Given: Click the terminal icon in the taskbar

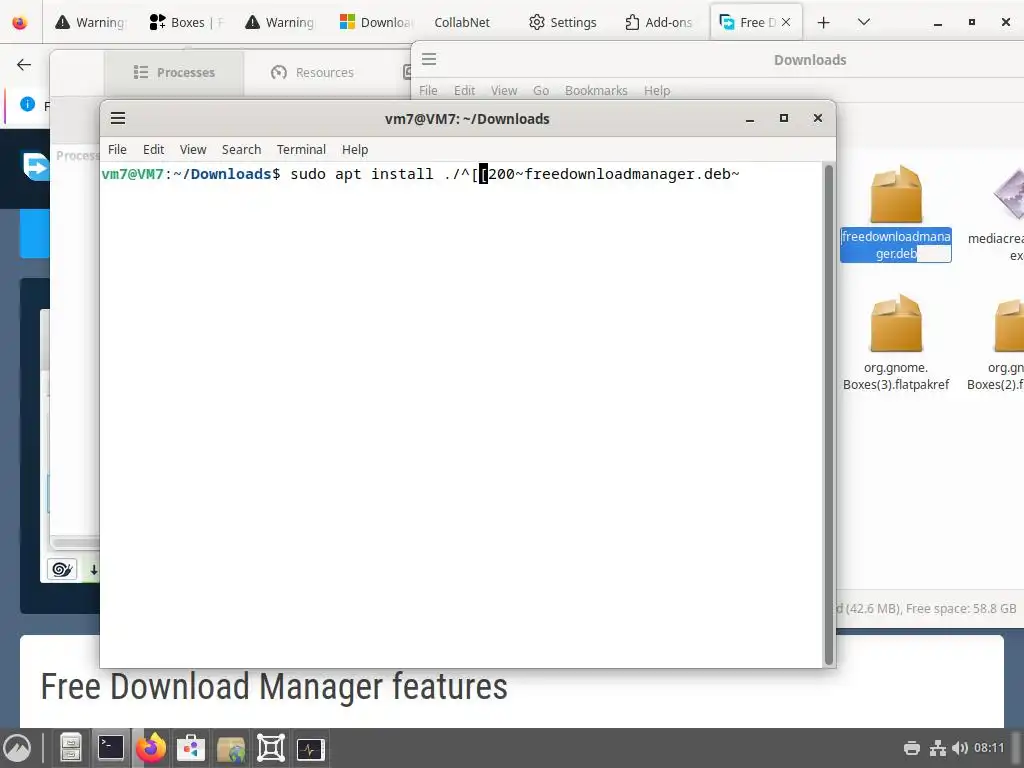Looking at the screenshot, I should [x=111, y=748].
